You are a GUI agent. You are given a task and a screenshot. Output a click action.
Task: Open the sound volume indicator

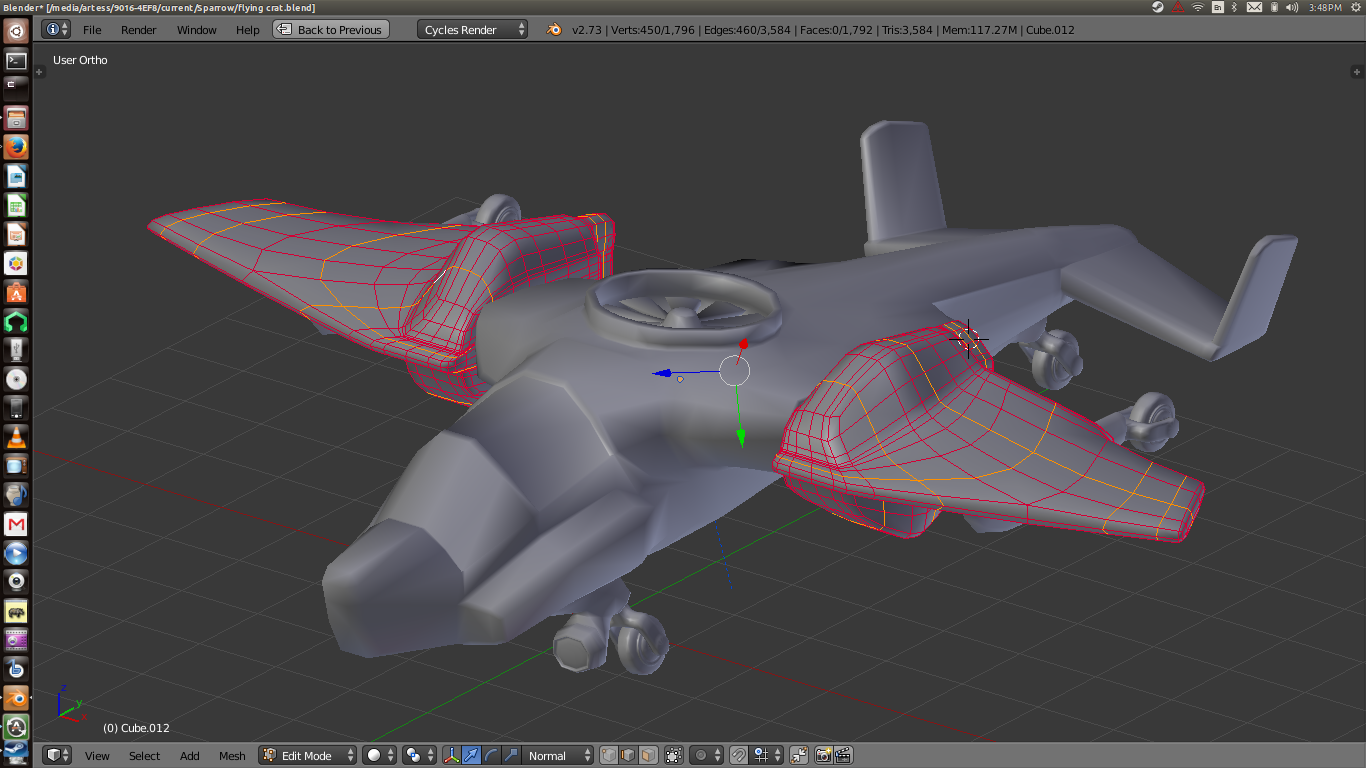coord(1293,7)
